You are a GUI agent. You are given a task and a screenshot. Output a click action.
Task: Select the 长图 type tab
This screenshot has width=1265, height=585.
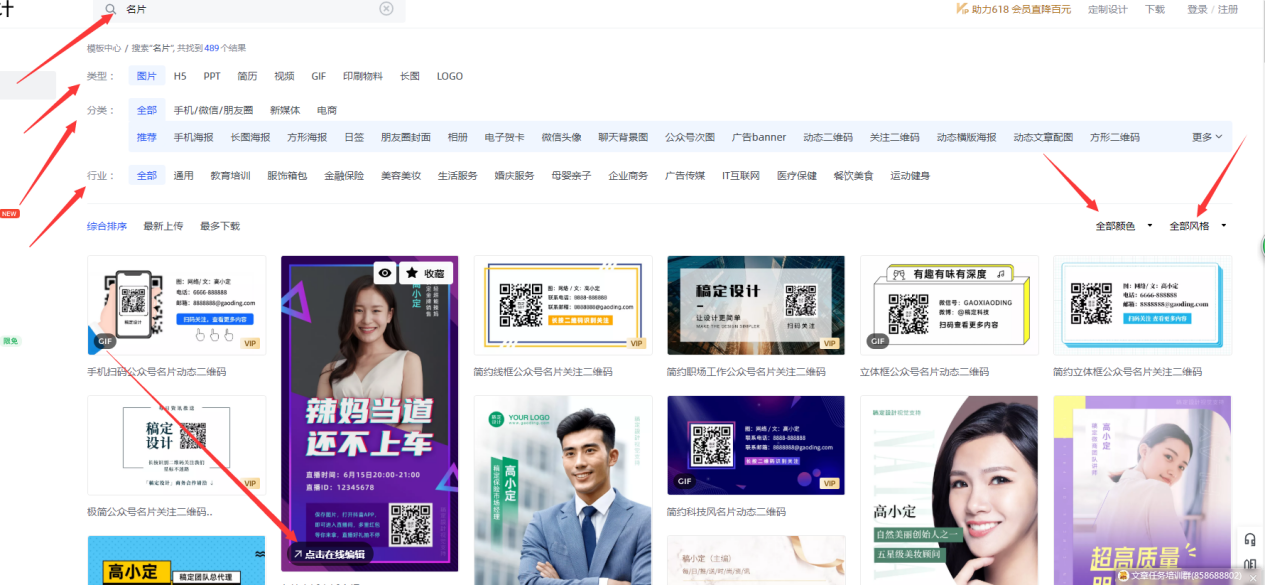click(409, 76)
